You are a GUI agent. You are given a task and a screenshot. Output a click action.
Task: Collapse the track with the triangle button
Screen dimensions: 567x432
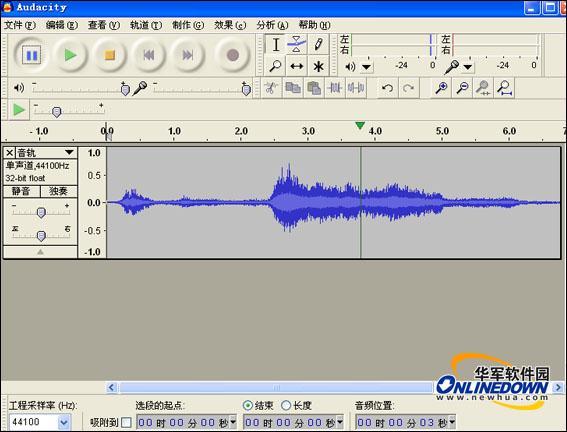pyautogui.click(x=40, y=252)
